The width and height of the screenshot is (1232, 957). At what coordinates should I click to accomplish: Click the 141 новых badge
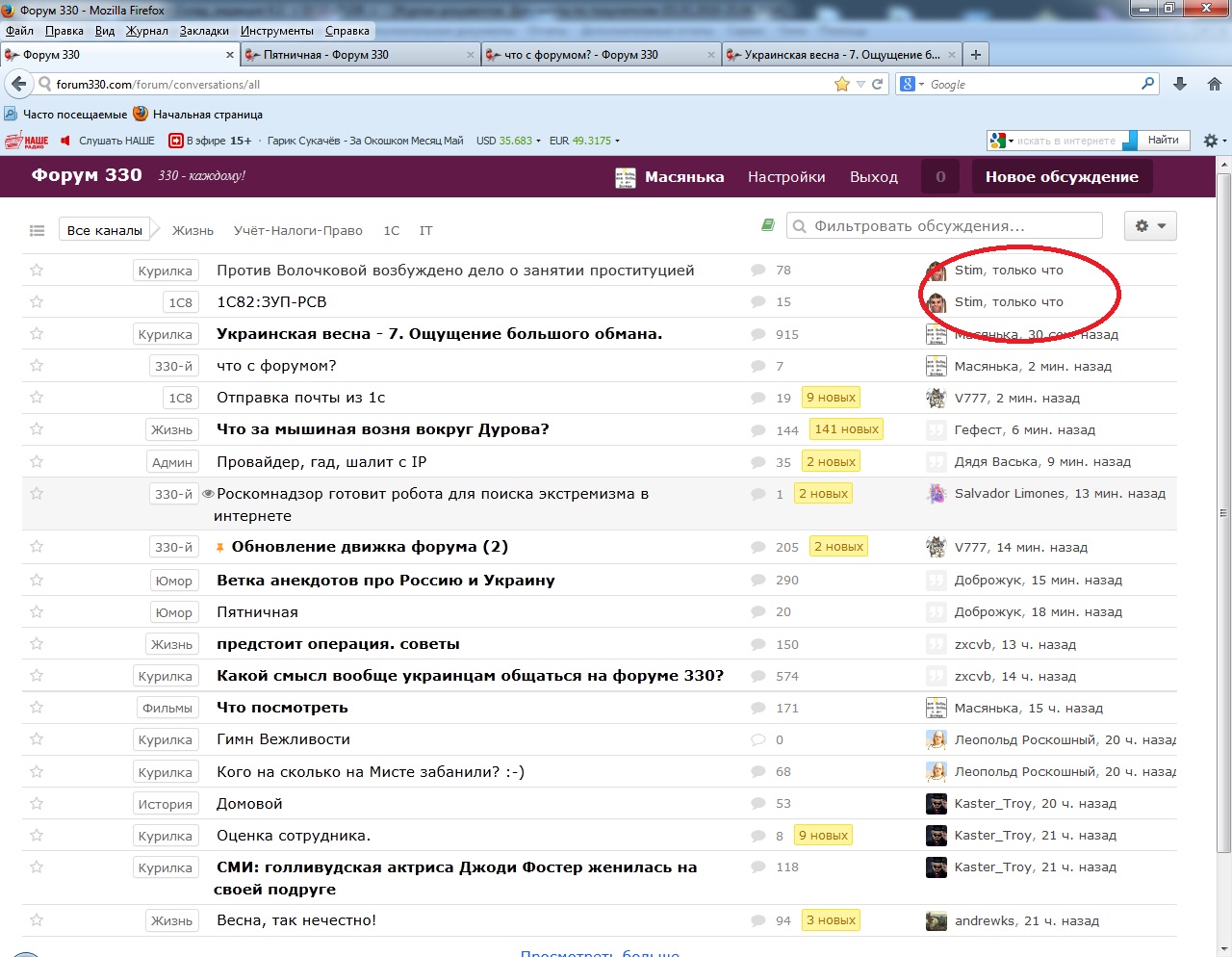point(846,429)
